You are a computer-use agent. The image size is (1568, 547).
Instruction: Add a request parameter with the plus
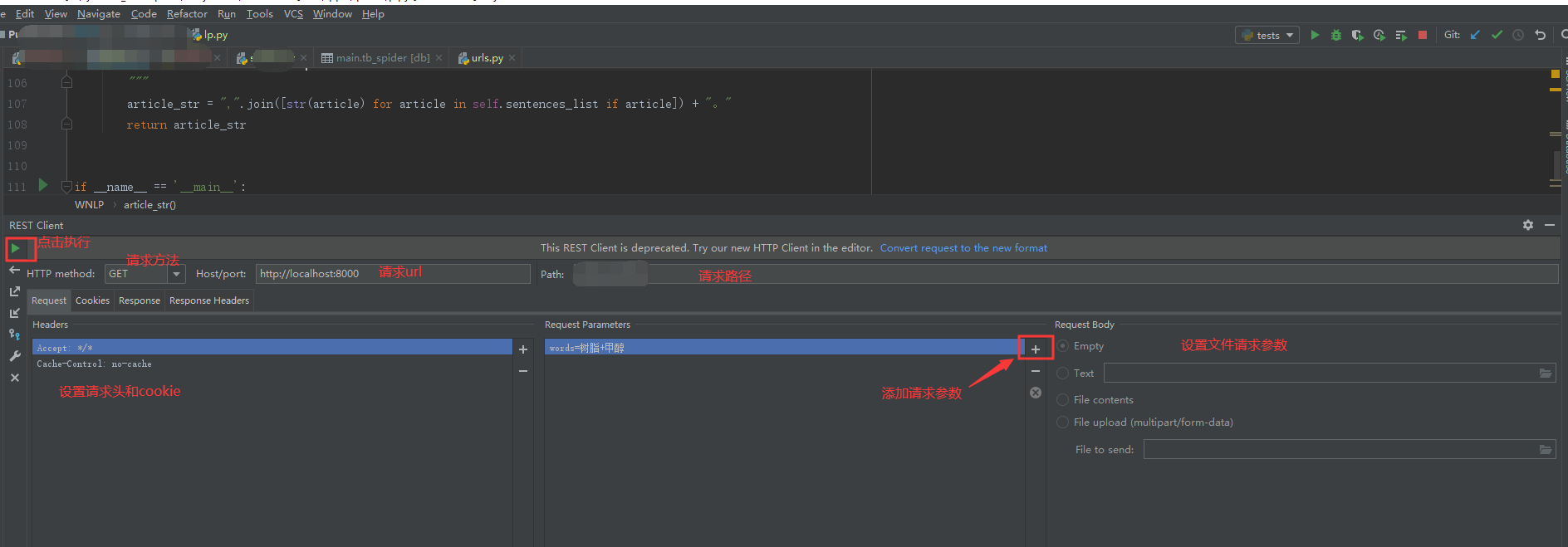coord(1036,349)
